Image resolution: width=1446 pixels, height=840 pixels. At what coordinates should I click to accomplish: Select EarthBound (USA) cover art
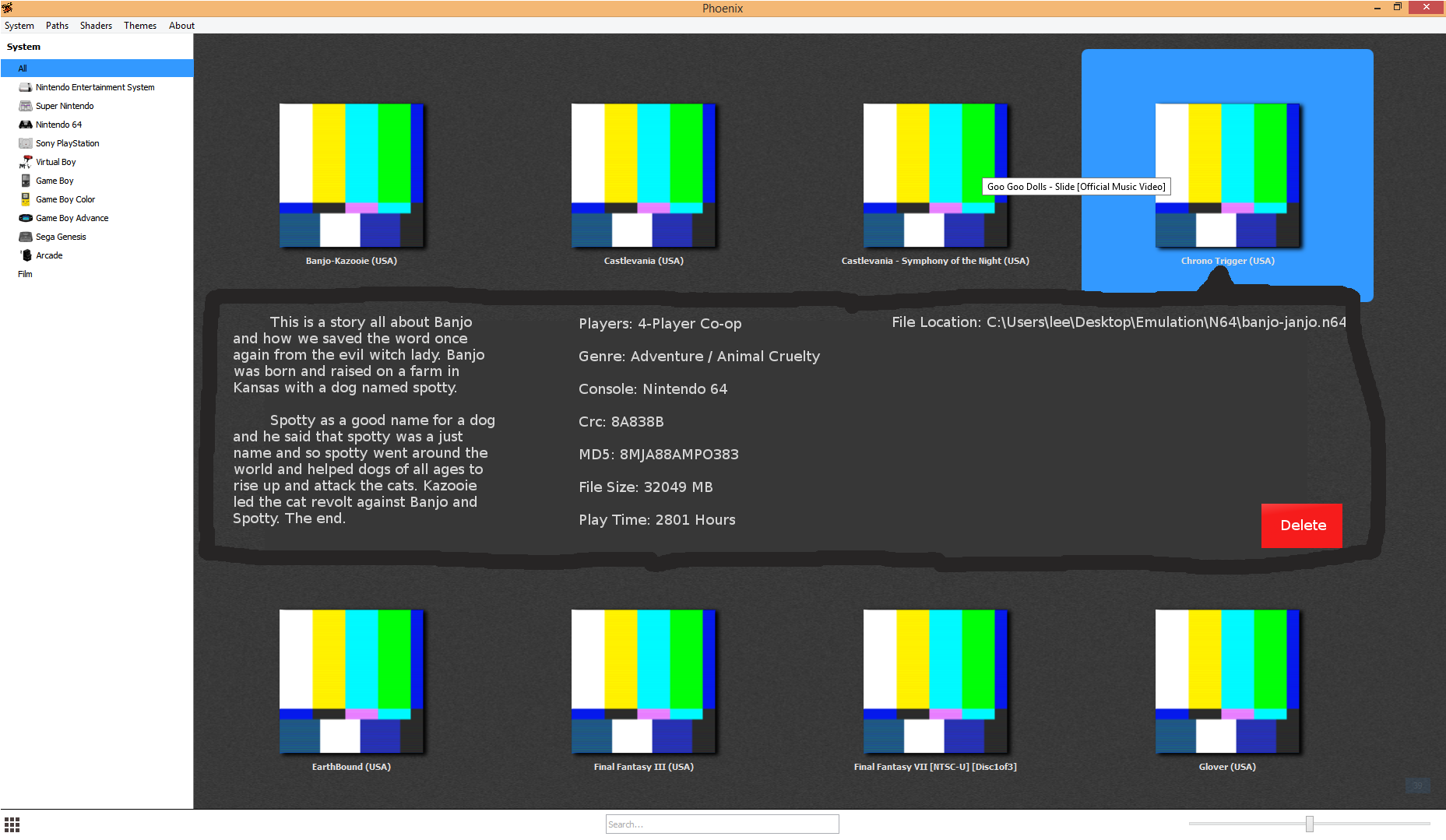[x=351, y=681]
